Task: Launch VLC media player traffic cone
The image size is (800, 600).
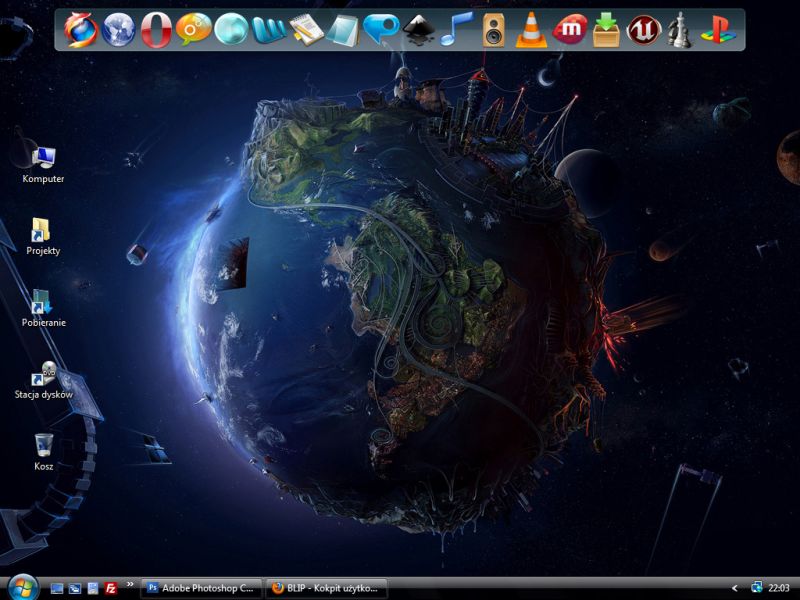Action: (531, 30)
